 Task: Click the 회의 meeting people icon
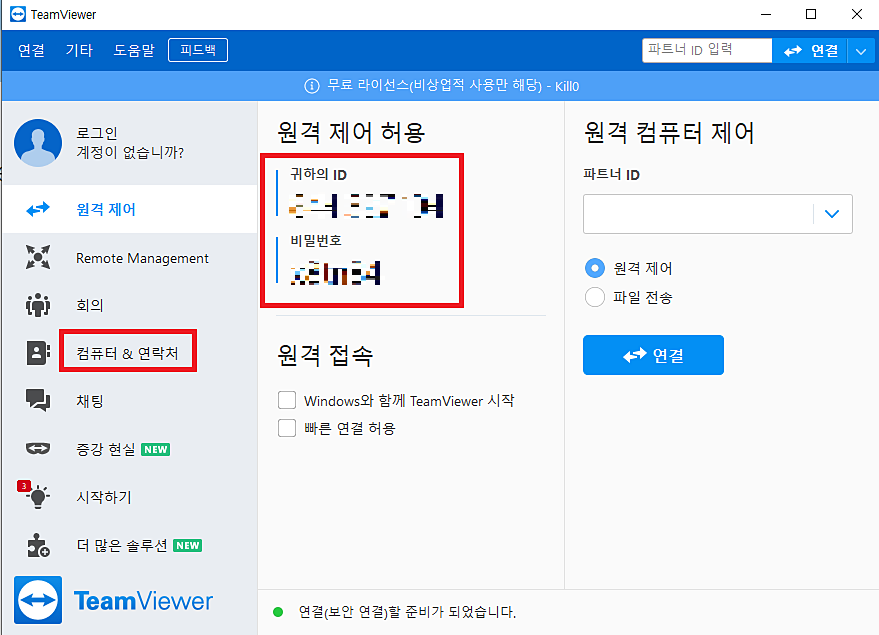(x=38, y=305)
